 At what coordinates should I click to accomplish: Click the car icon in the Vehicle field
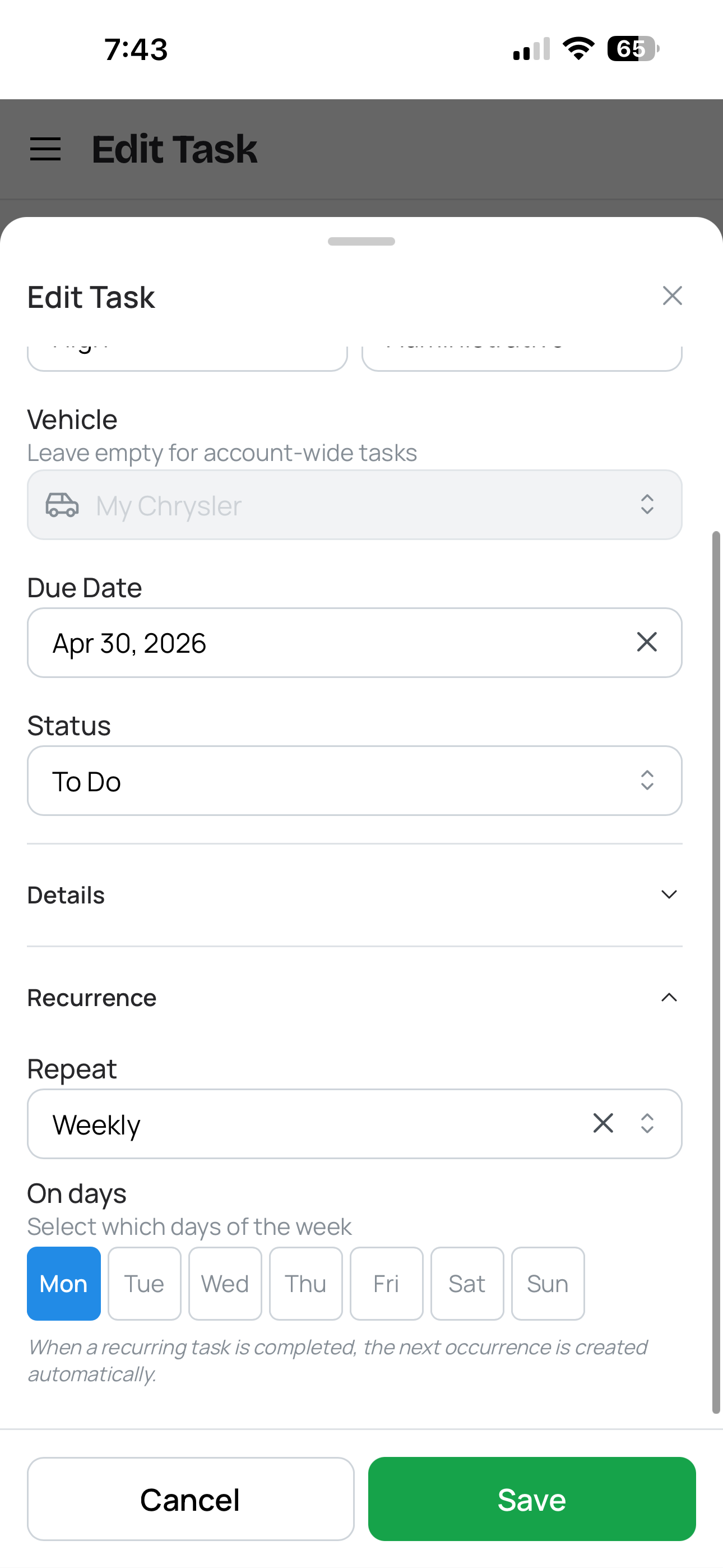click(x=63, y=505)
